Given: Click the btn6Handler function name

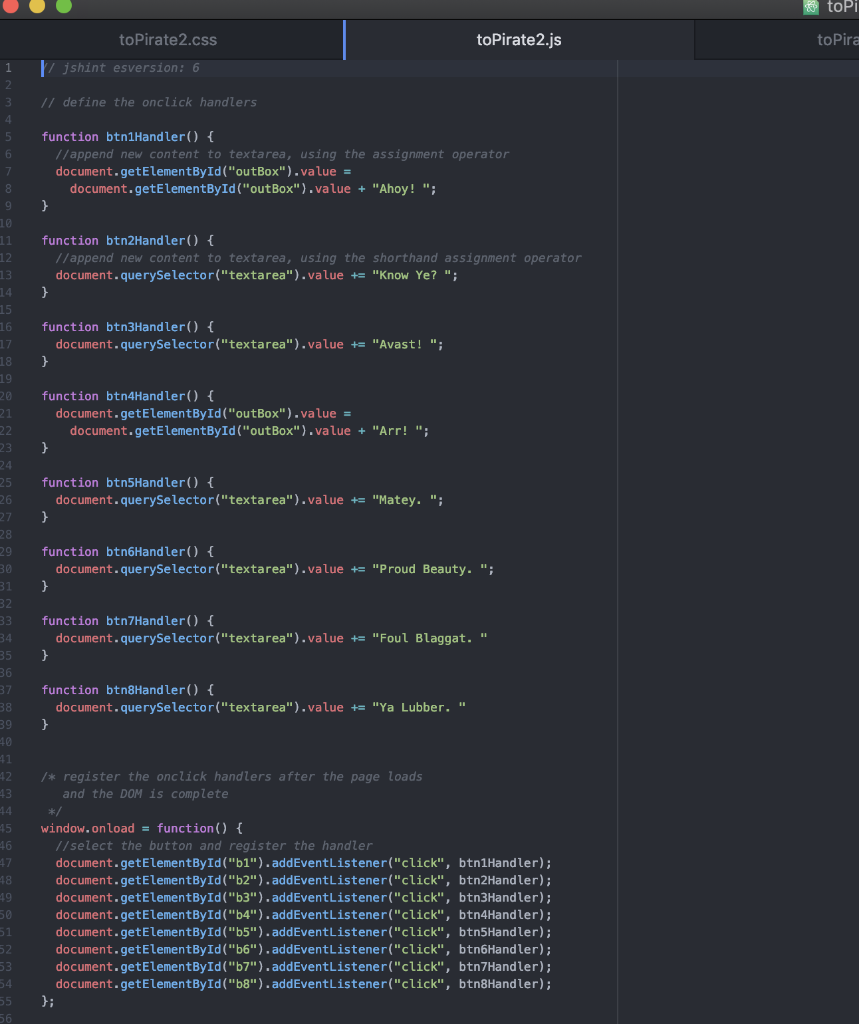Looking at the screenshot, I should (x=146, y=552).
